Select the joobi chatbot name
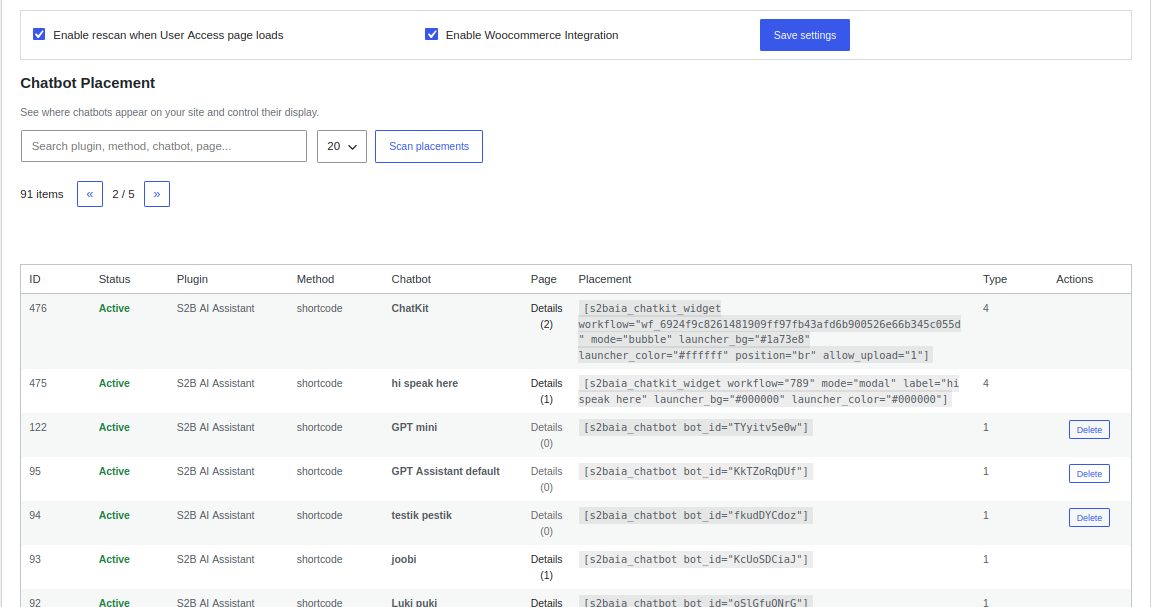 click(404, 559)
